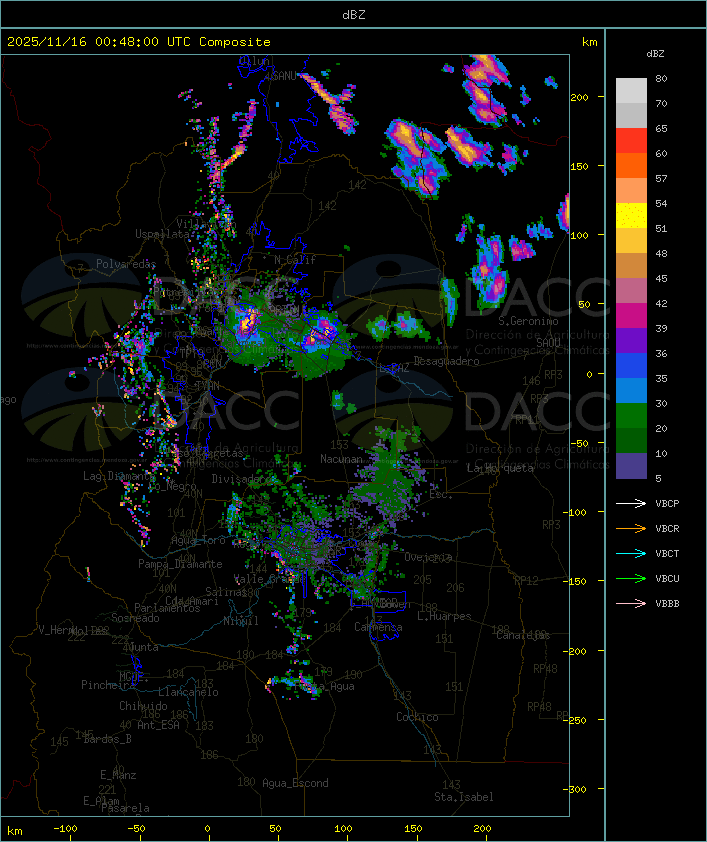This screenshot has height=842, width=707.
Task: Pick the light orange 57 dBZ swatch
Action: [x=631, y=191]
